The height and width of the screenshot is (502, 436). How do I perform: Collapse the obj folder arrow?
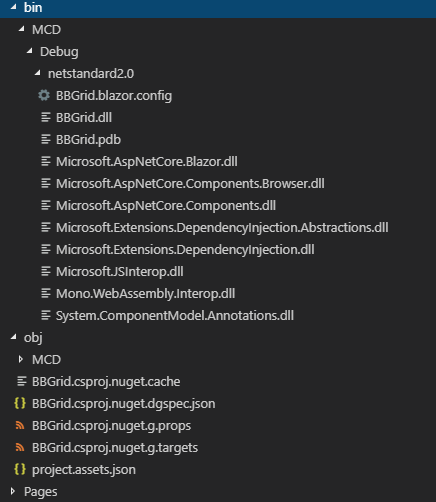click(x=13, y=337)
